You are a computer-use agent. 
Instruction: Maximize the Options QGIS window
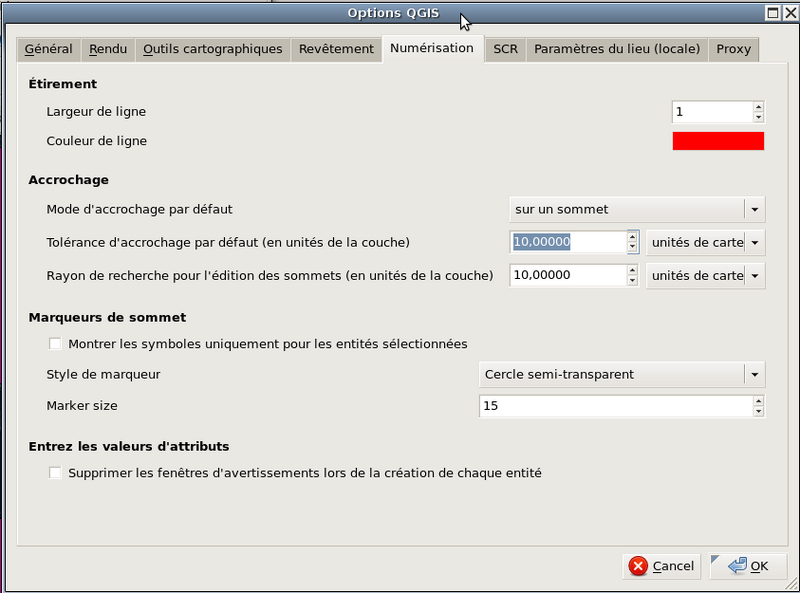[773, 13]
